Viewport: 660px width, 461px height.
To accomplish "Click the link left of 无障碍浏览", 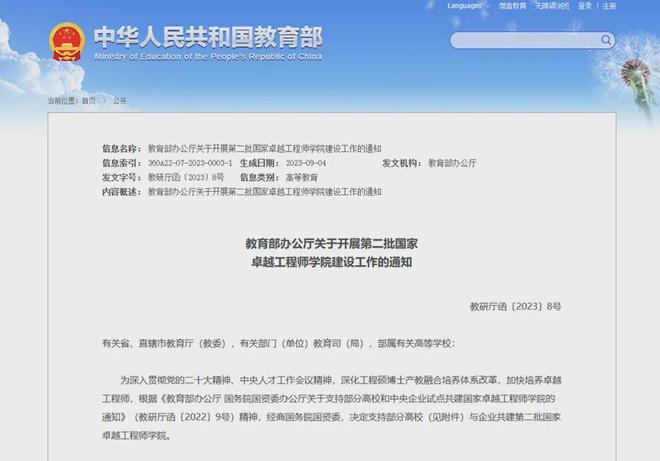I will [x=512, y=6].
